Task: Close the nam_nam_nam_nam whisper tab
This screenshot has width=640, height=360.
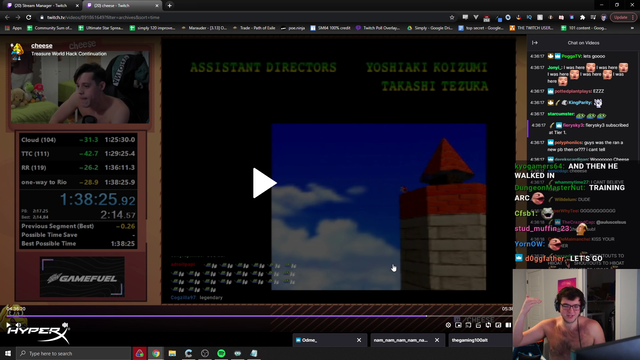Action: (x=437, y=340)
